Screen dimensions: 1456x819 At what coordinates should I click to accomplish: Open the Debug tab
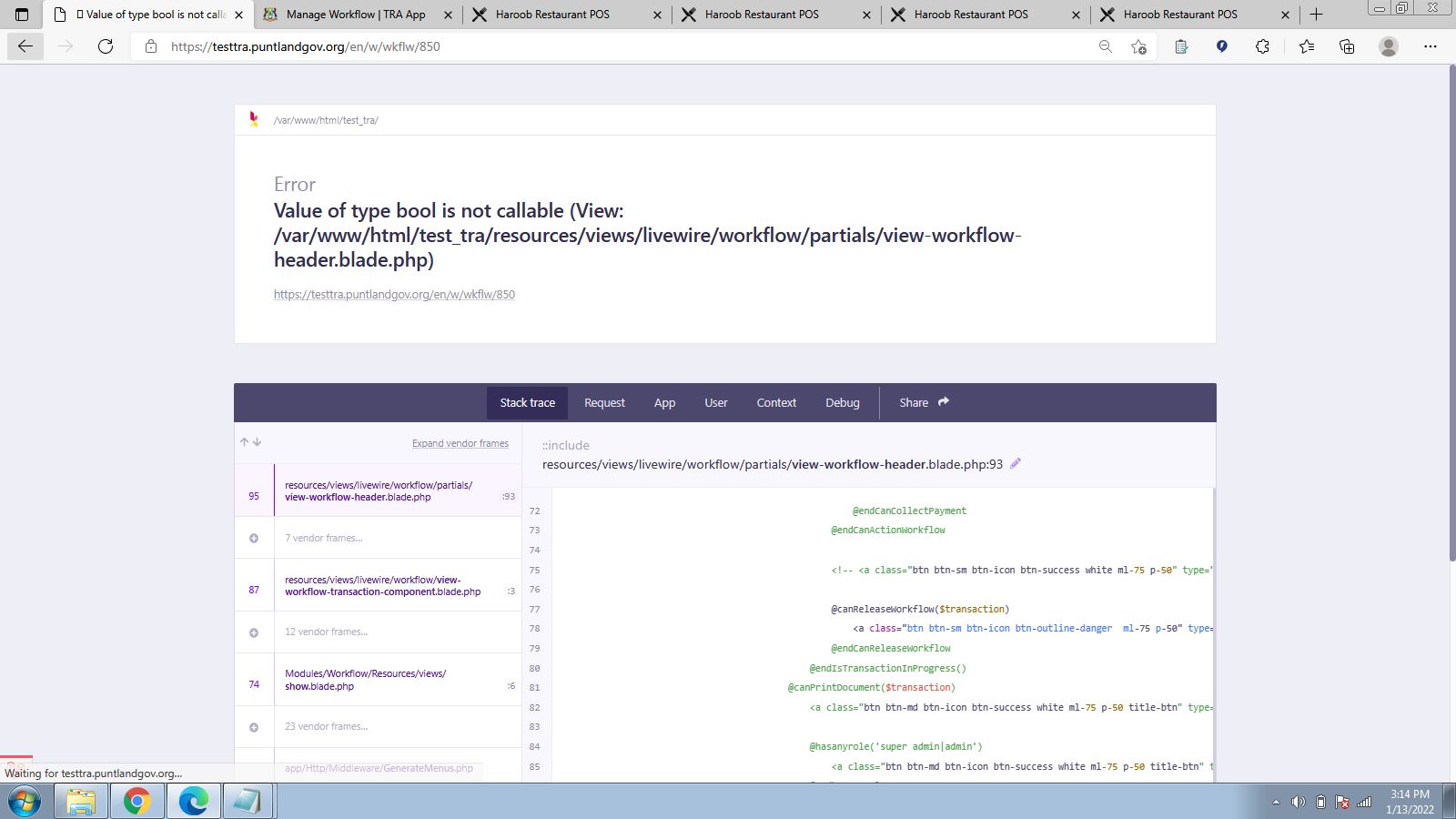[x=843, y=402]
